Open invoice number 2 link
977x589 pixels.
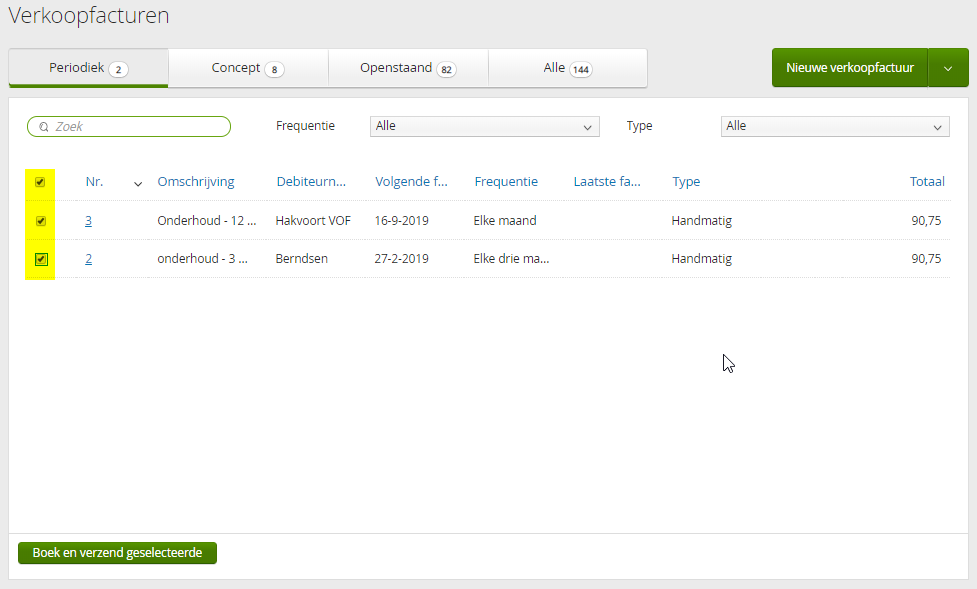tap(88, 259)
